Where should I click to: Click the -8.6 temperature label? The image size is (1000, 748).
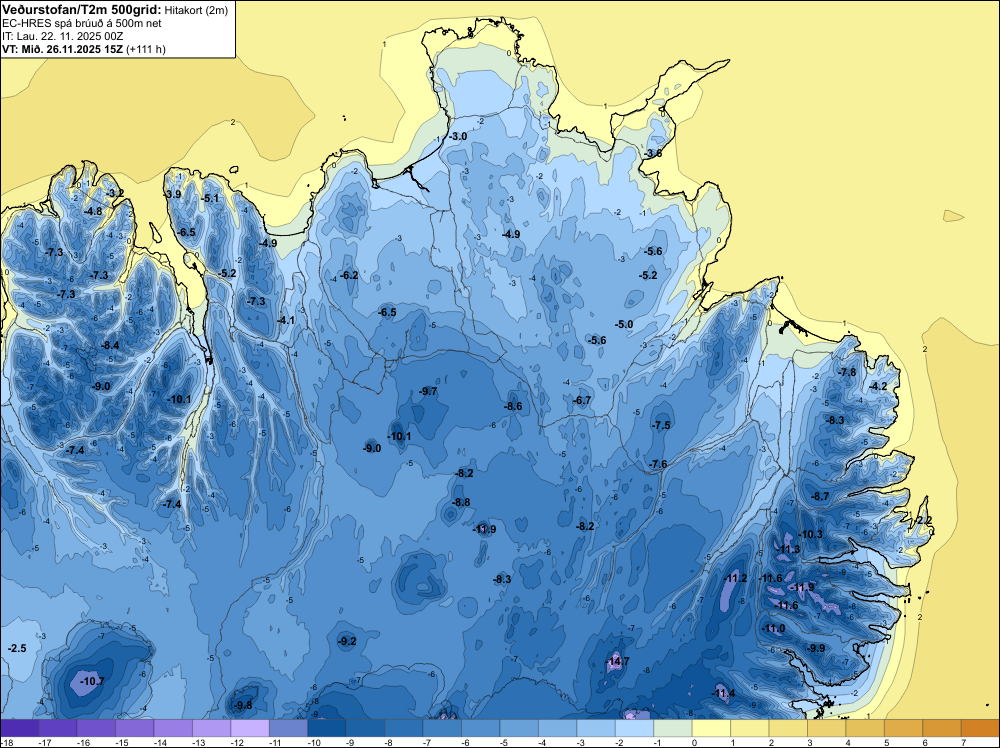pos(513,406)
